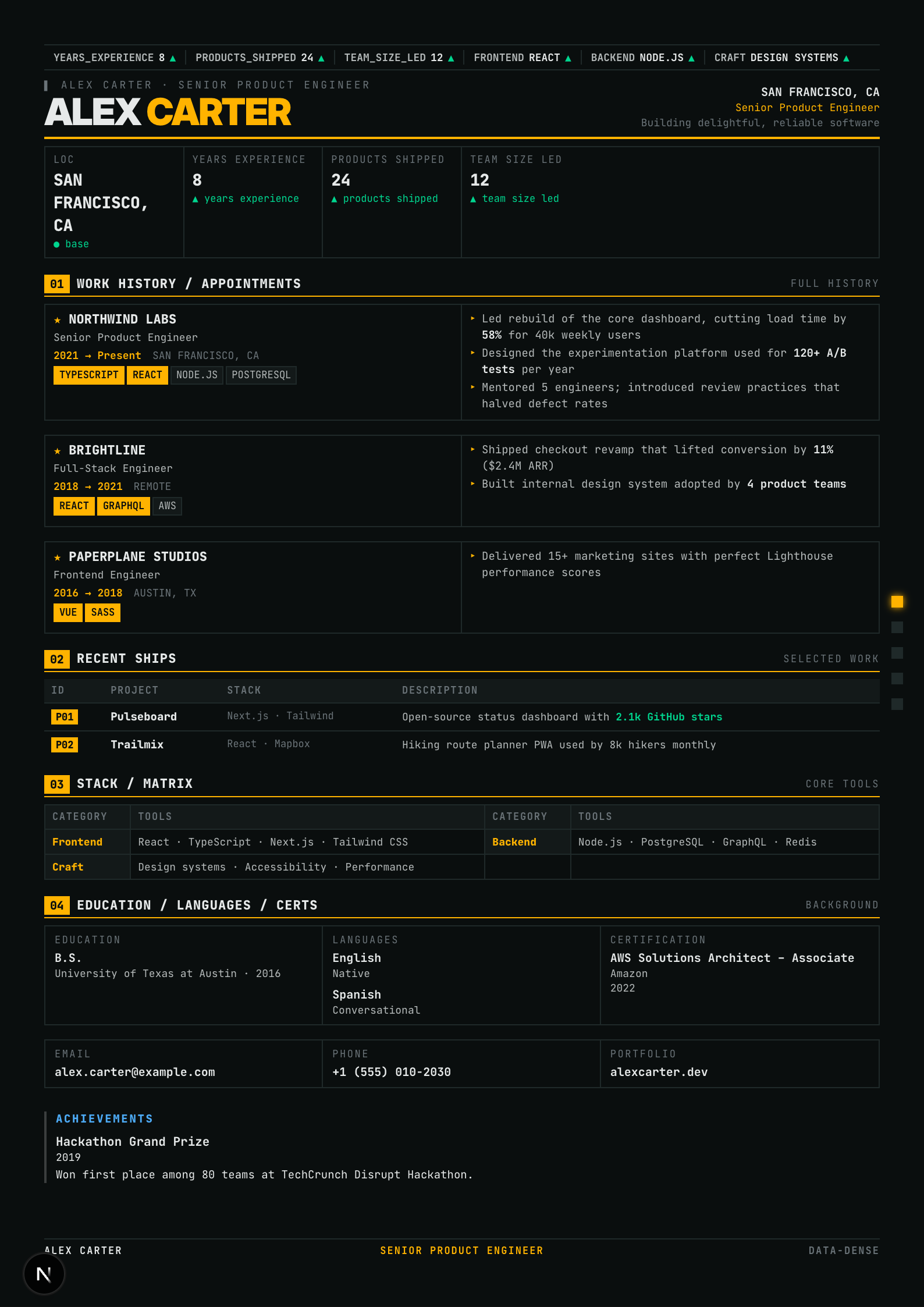Click the large ALEX CARTER headline
Viewport: 924px width, 1307px height.
[x=168, y=112]
